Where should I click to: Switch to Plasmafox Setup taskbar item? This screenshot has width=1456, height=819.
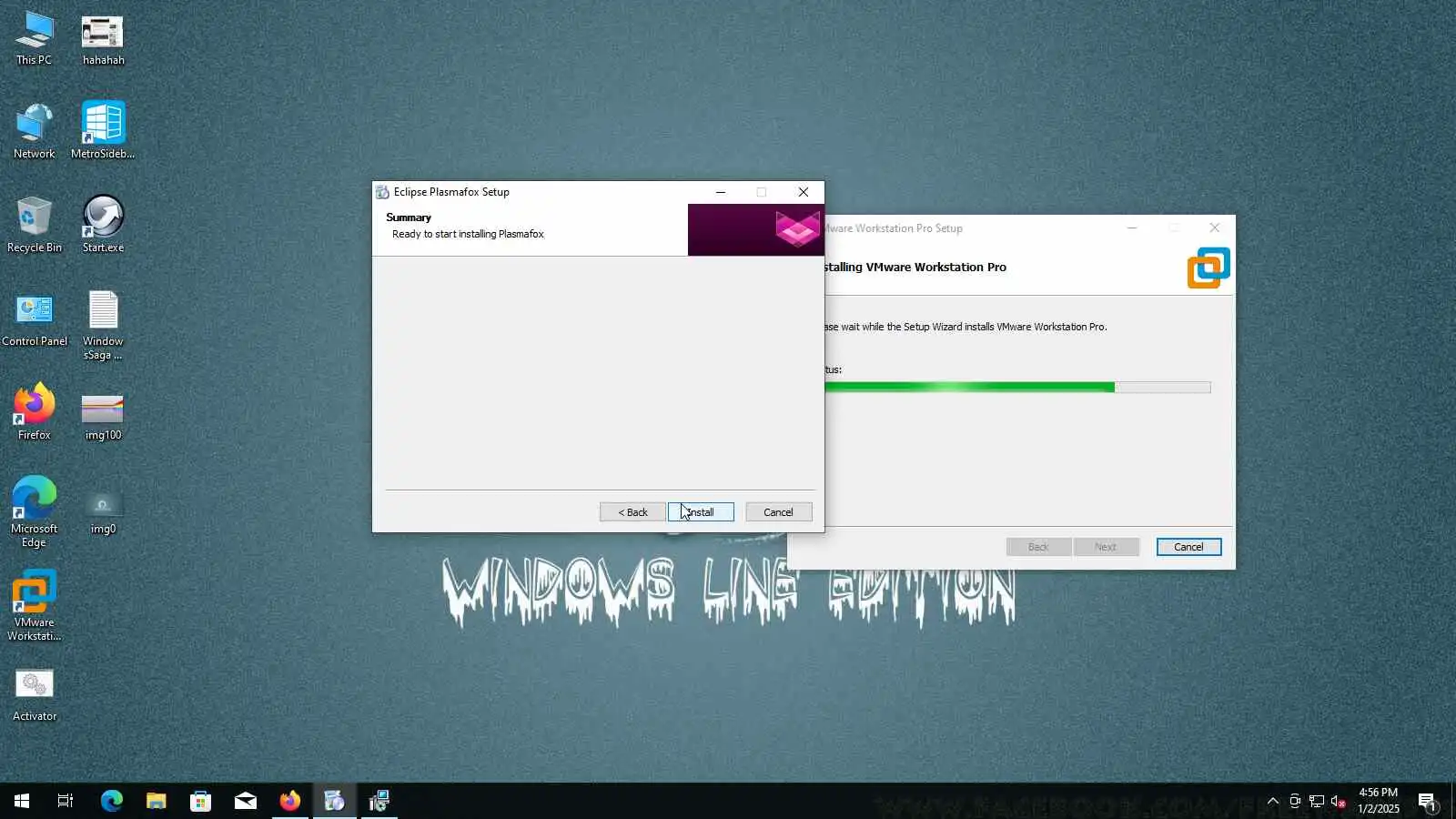tap(334, 801)
